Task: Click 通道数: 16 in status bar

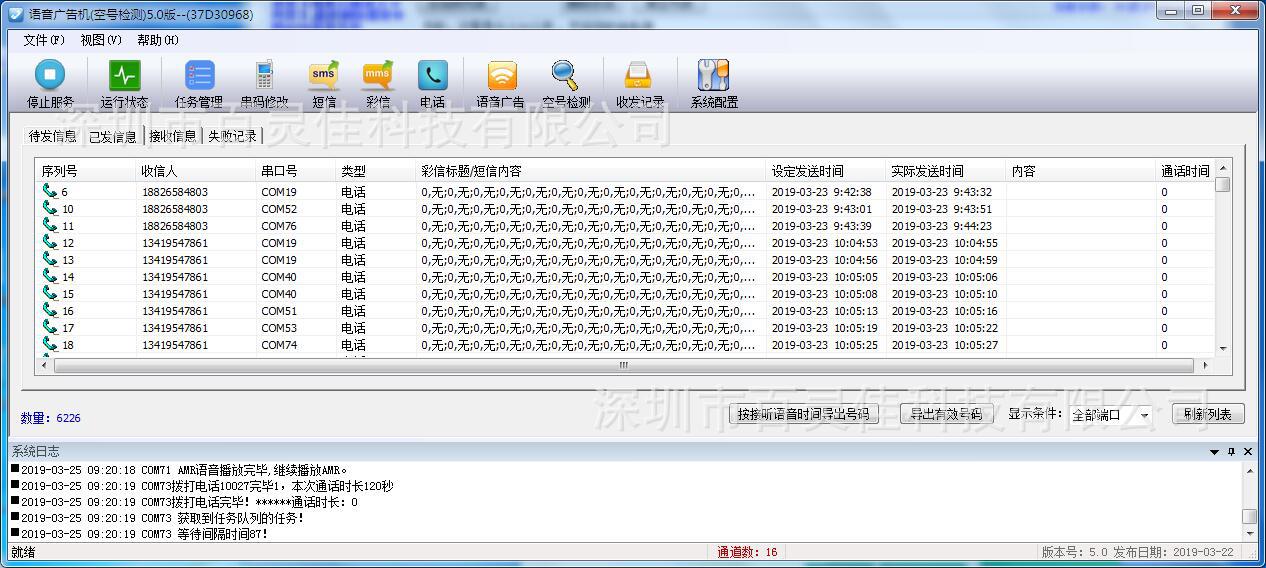Action: [x=747, y=552]
